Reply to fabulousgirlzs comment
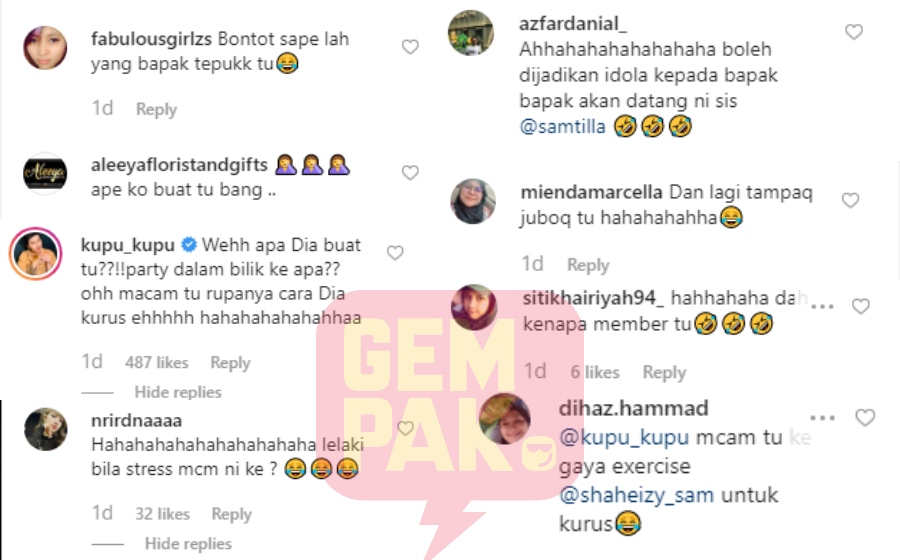Screen dimensions: 900x560 click(156, 110)
